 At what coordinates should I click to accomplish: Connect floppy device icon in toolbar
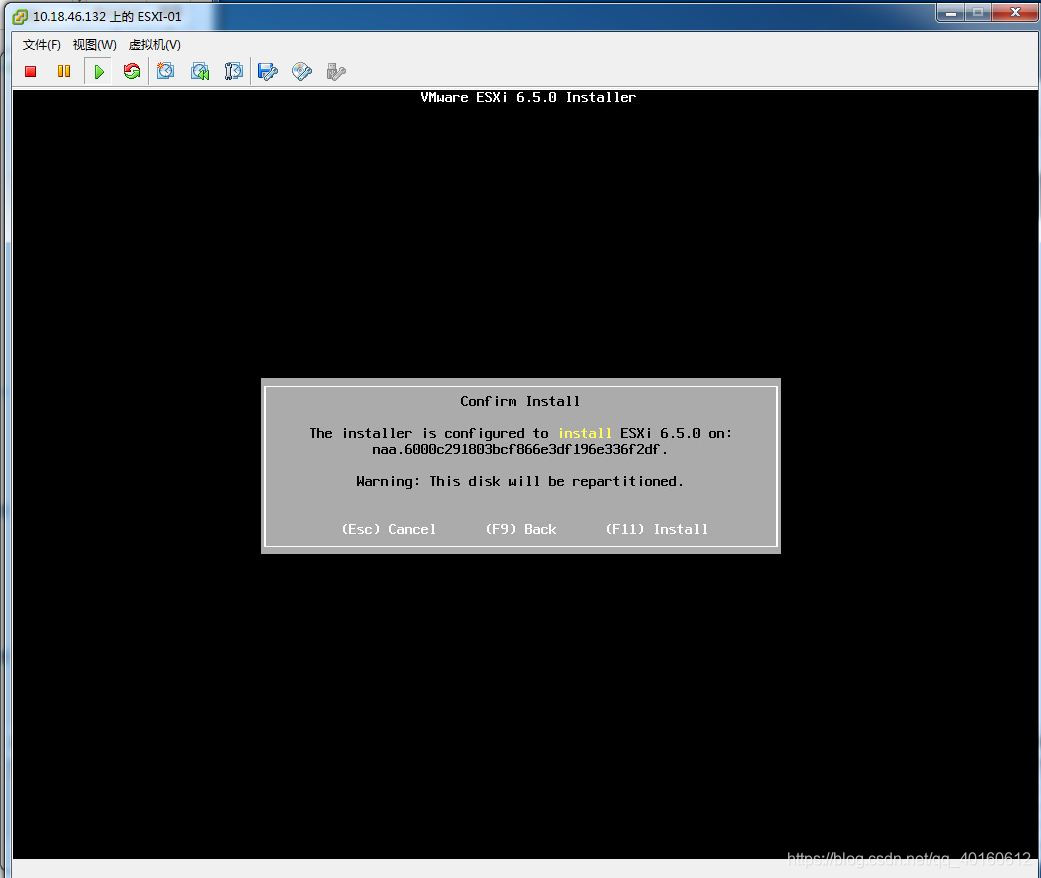tap(268, 71)
